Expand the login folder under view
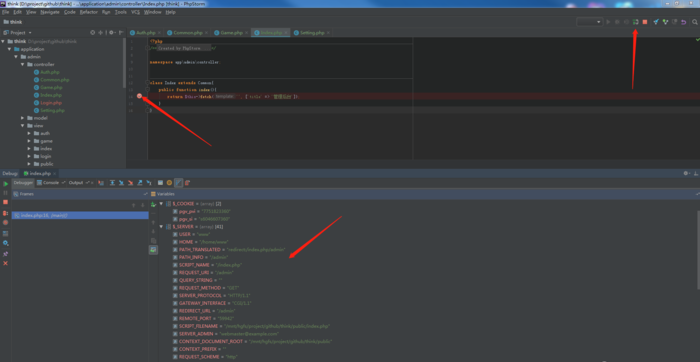This screenshot has width=700, height=362. [x=29, y=156]
